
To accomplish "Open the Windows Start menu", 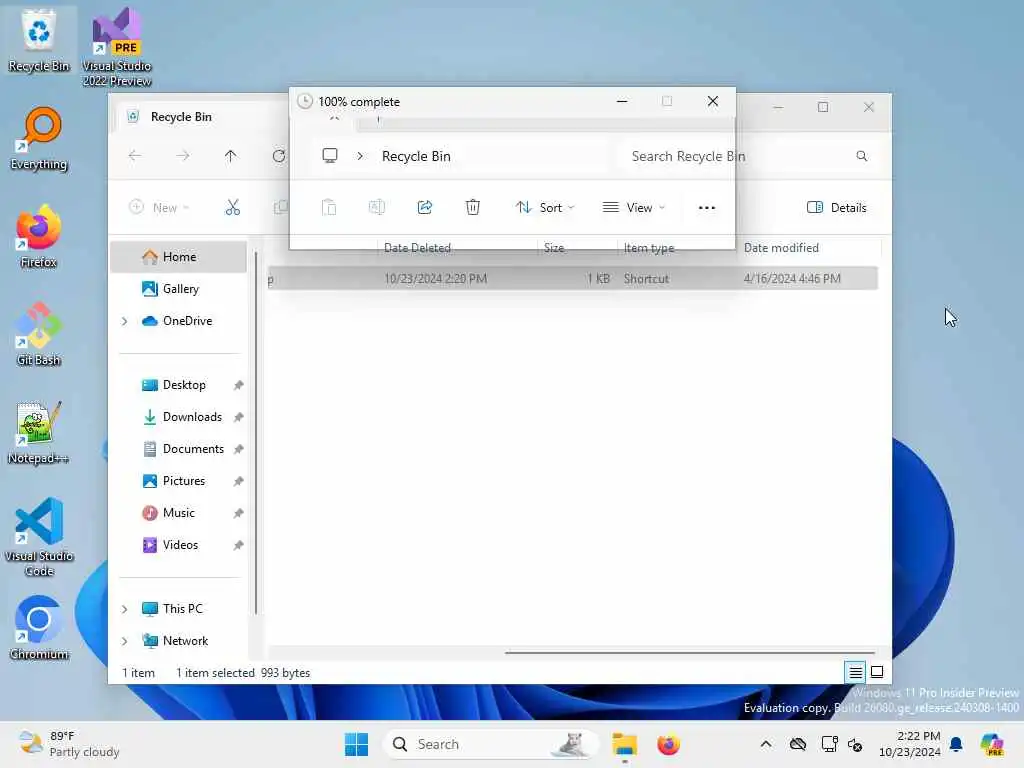I will click(357, 744).
